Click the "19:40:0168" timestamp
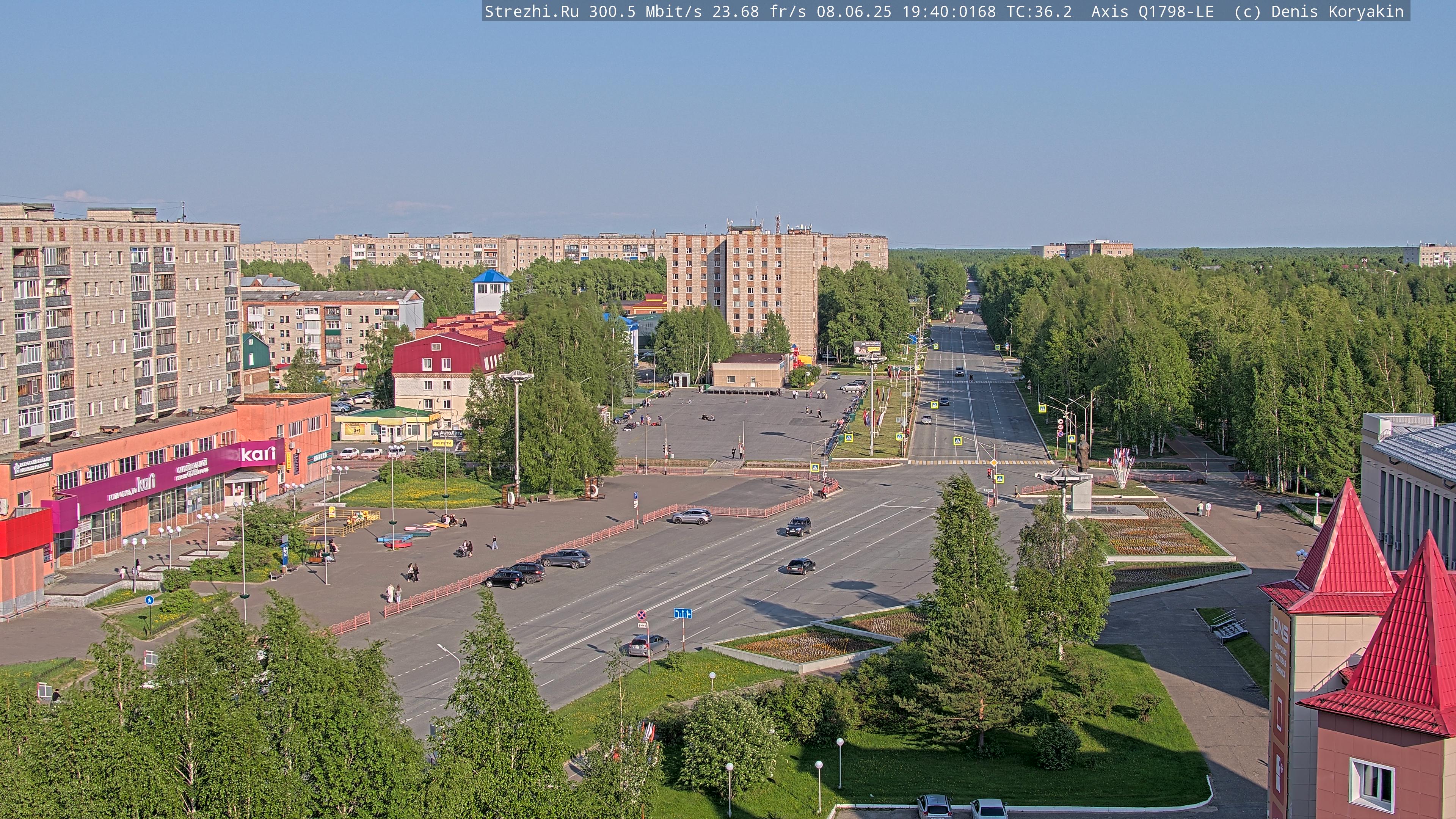The image size is (1456, 819). 949,12
